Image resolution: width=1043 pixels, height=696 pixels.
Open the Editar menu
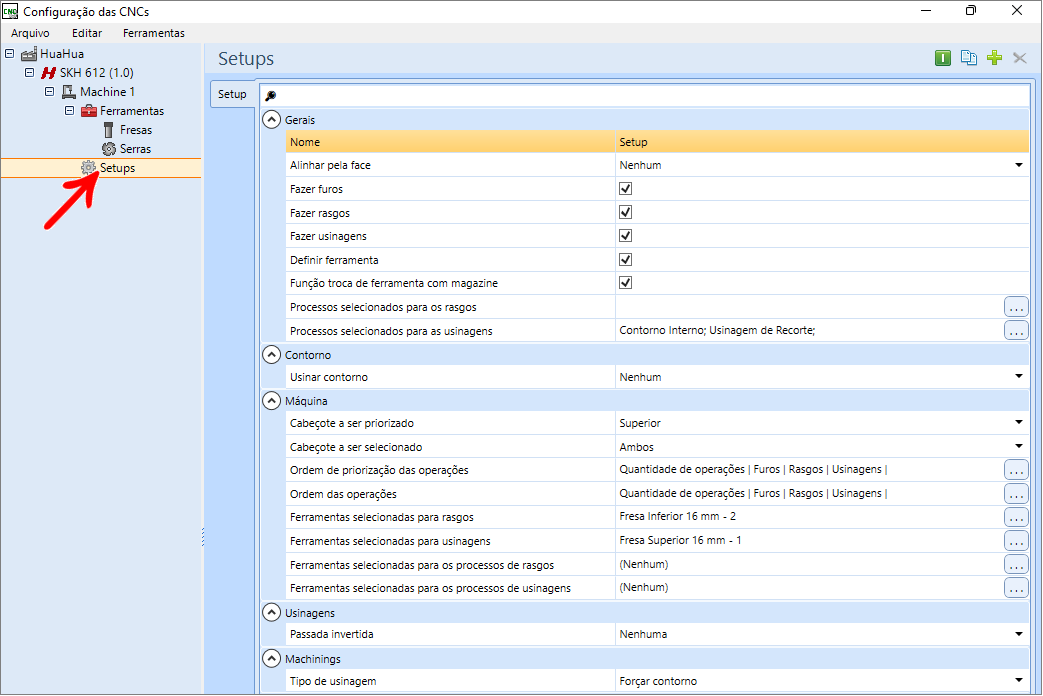[87, 33]
